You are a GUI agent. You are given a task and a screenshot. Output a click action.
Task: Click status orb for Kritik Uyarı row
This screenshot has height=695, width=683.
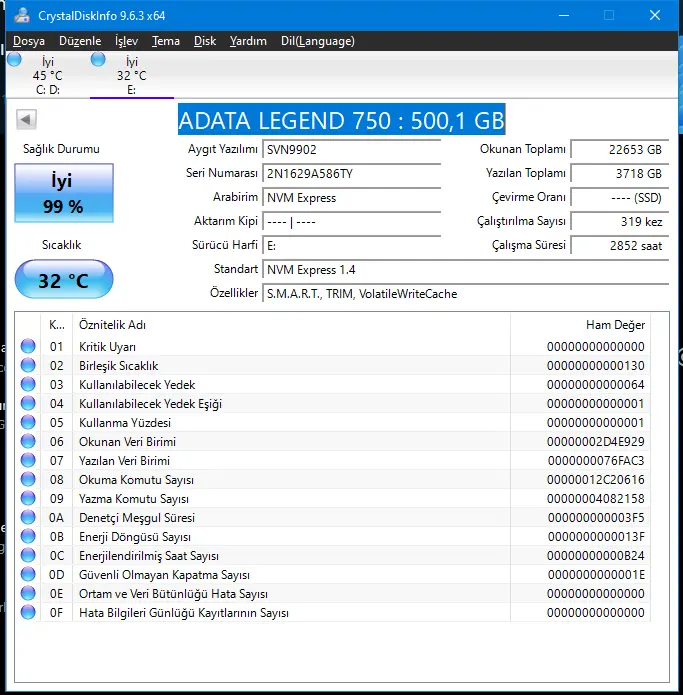28,346
